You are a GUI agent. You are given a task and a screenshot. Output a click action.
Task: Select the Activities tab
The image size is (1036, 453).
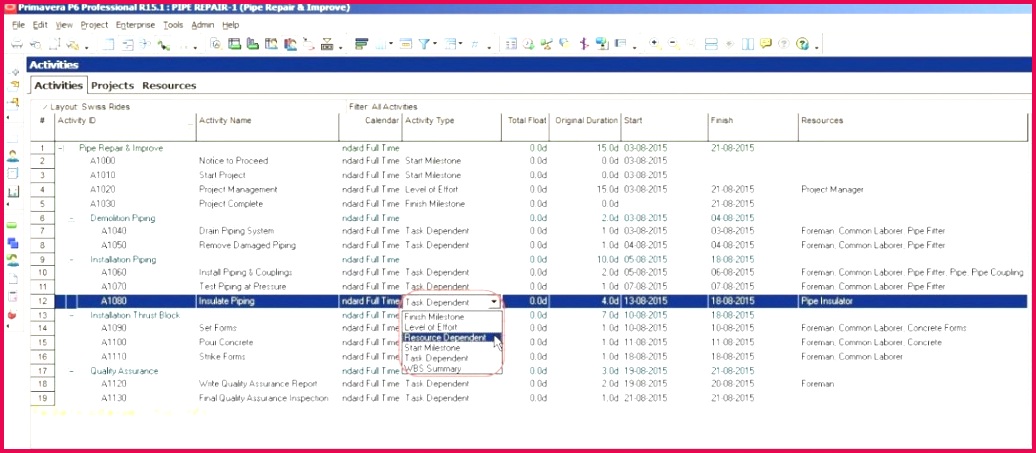(x=59, y=85)
